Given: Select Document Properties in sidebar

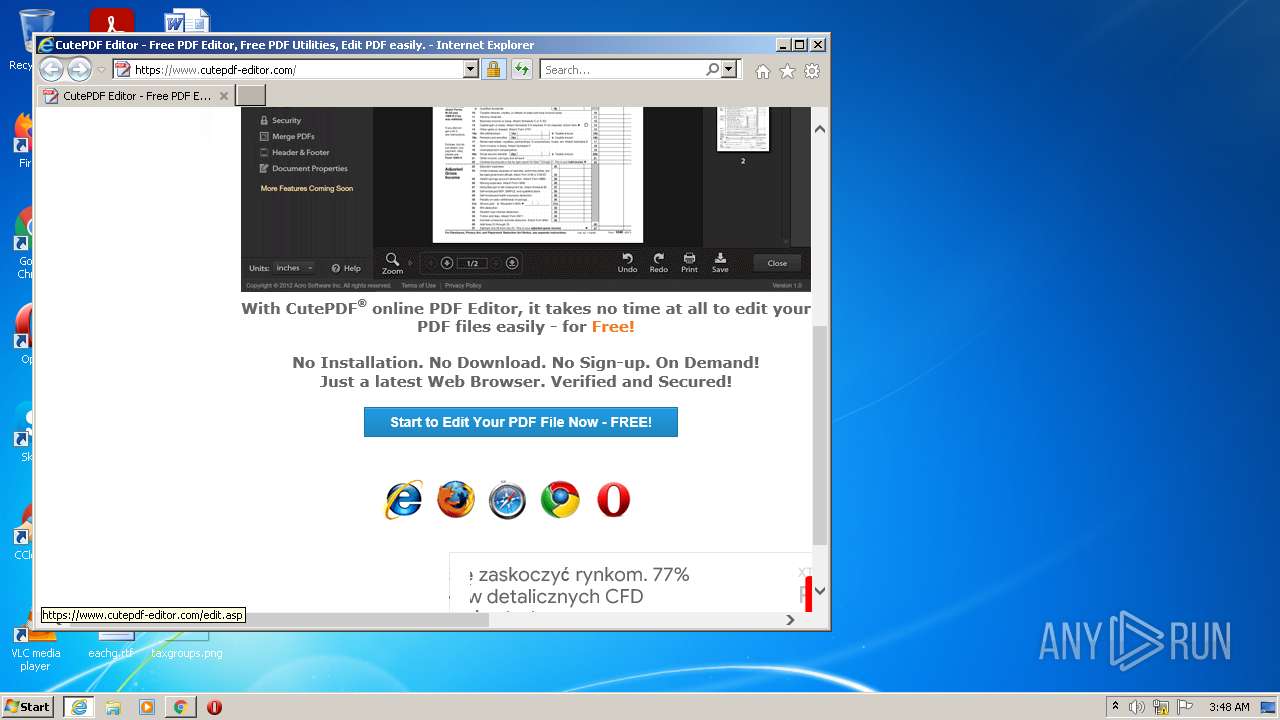Looking at the screenshot, I should (x=303, y=168).
